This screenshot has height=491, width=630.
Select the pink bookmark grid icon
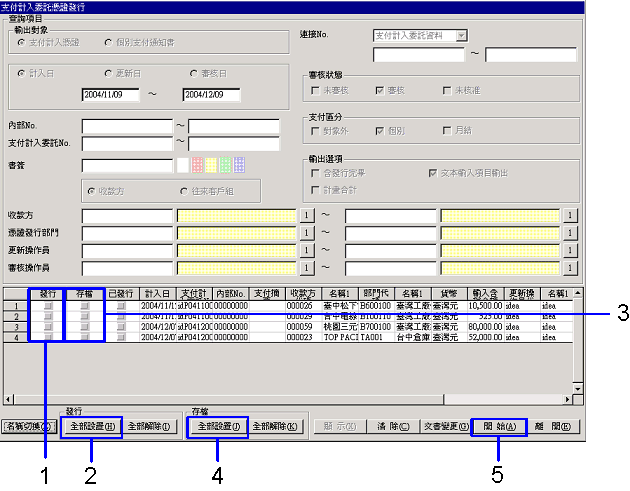(196, 165)
